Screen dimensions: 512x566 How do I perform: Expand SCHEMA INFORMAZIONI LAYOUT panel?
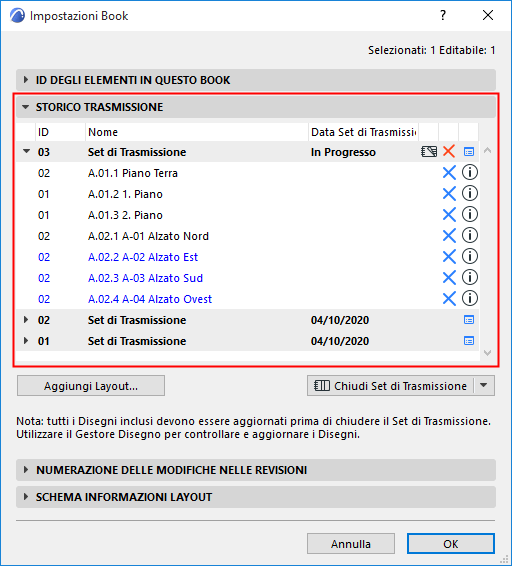[x=256, y=497]
